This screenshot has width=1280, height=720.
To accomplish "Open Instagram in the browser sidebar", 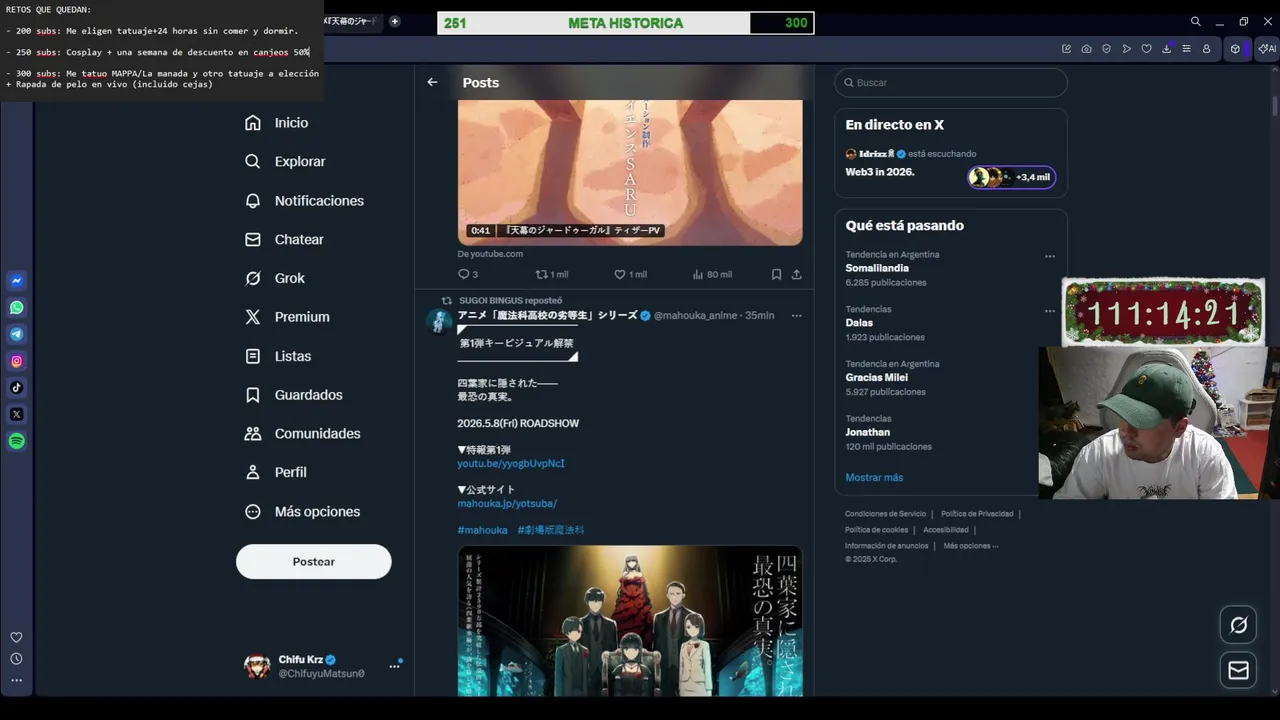I will pos(17,361).
